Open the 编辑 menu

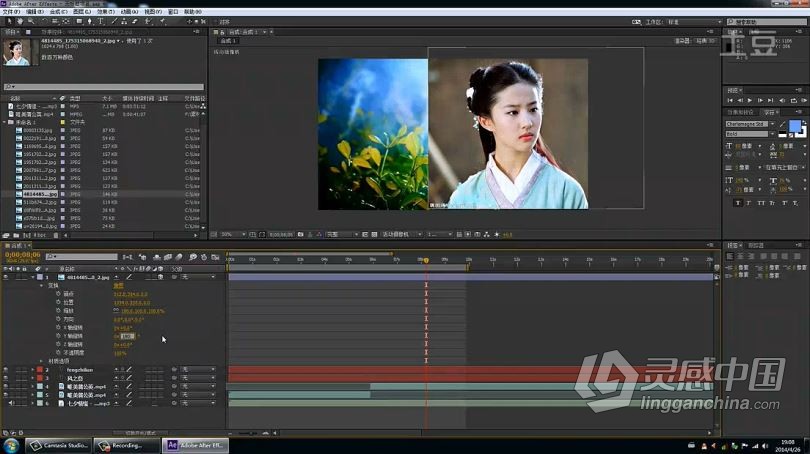[35, 11]
